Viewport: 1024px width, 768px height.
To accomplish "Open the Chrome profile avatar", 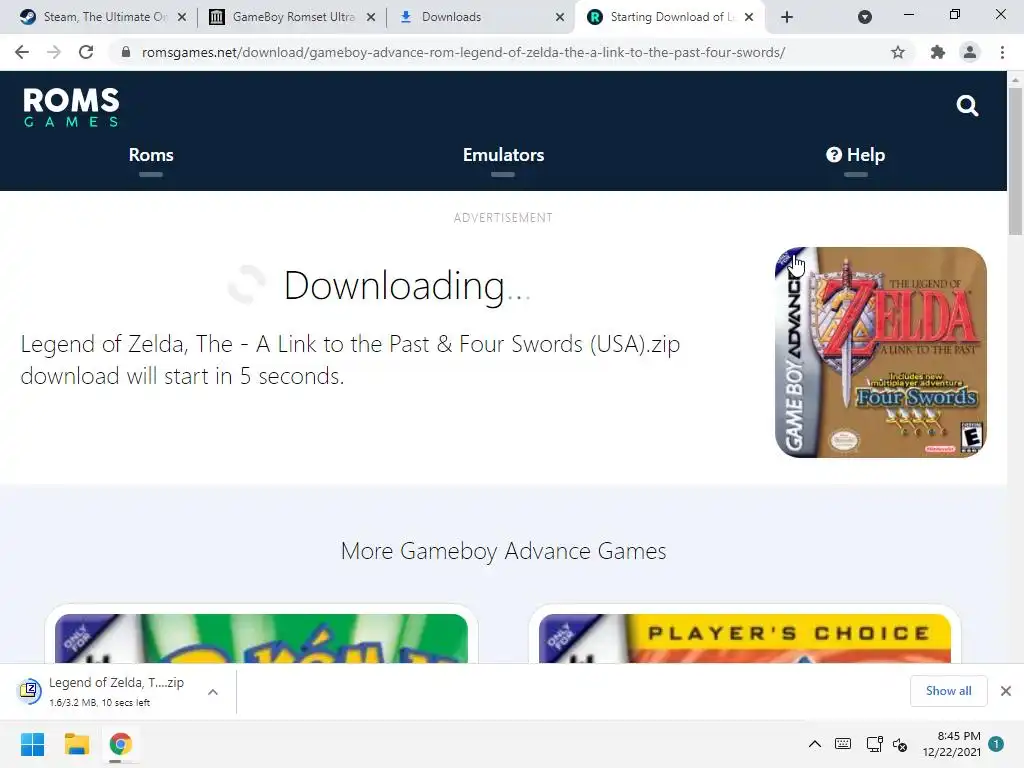I will pos(970,52).
